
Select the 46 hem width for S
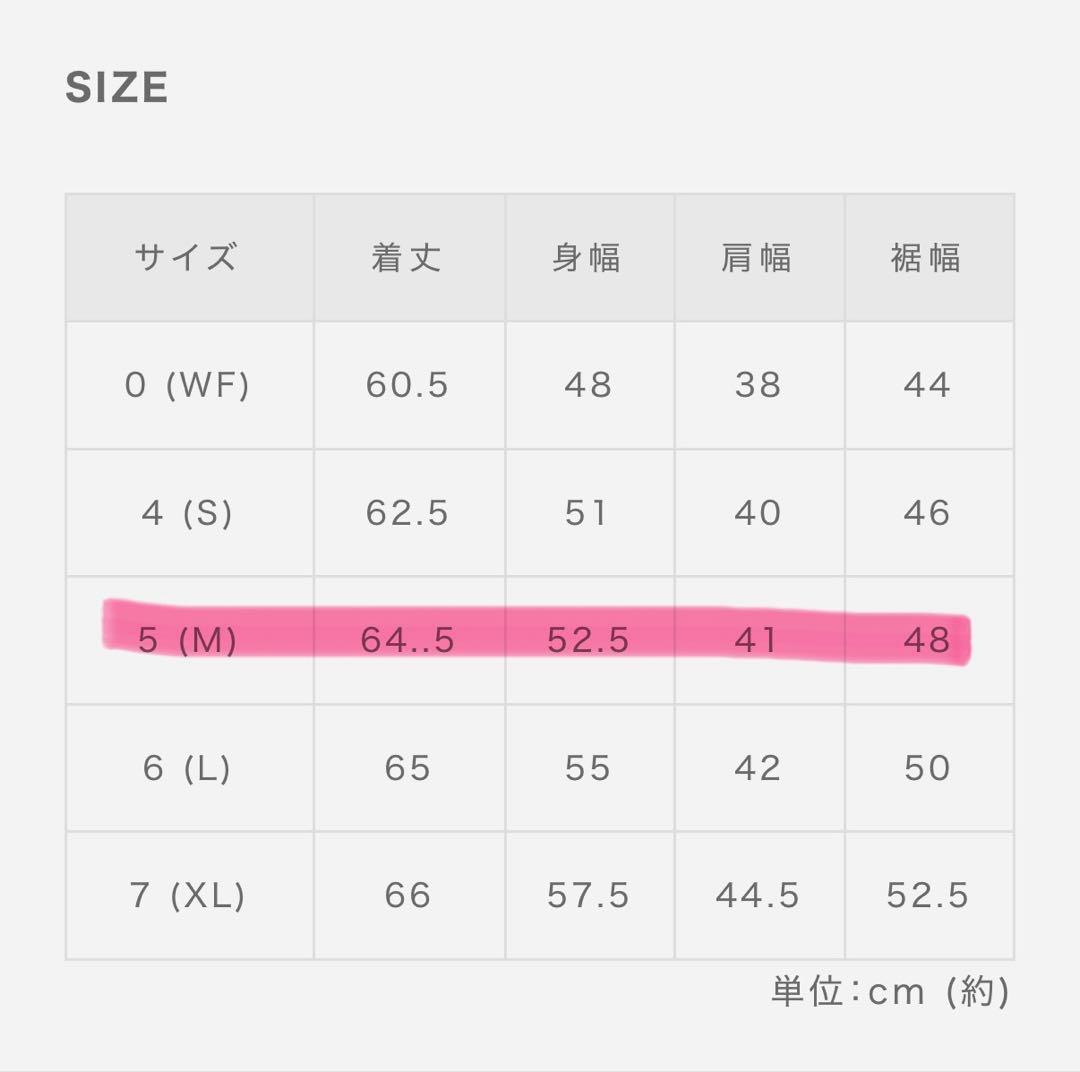(927, 513)
